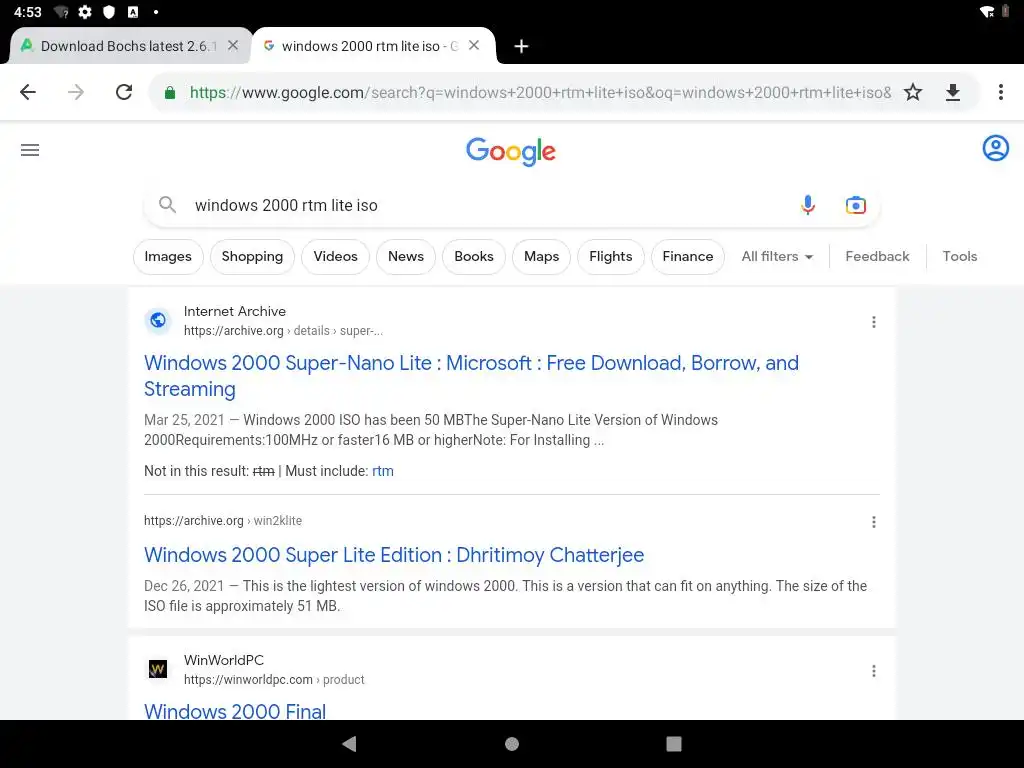
Task: Select the windows 2000 rtm lite iso tab
Action: 369,46
